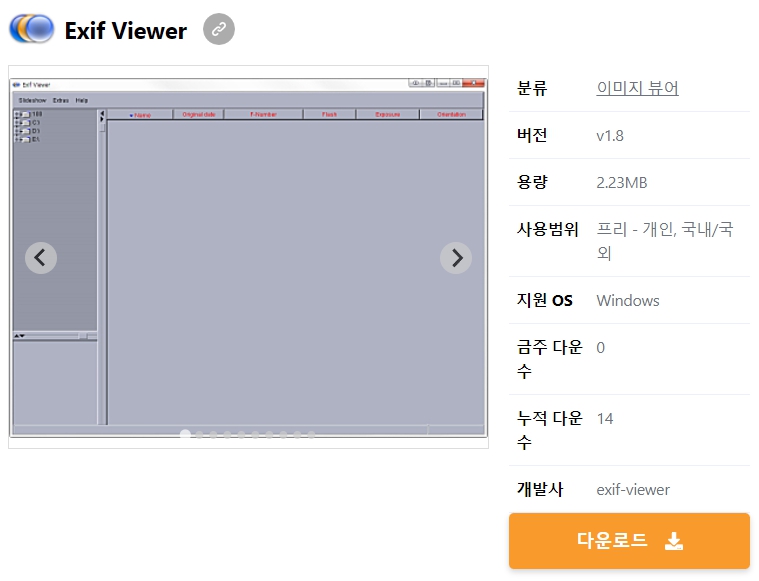Click the cumulative downloads value 14
This screenshot has height=581, width=759.
605,418
